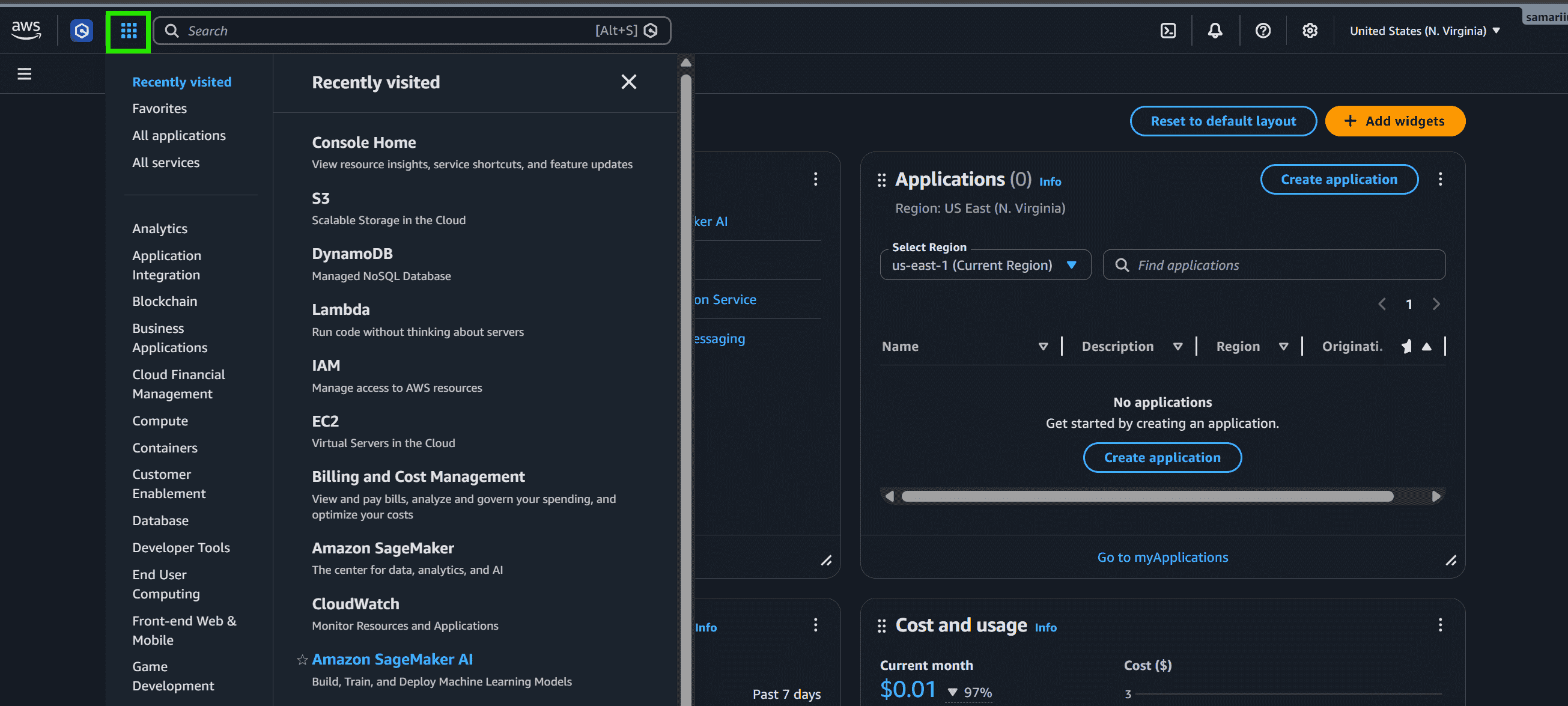The width and height of the screenshot is (1568, 706).
Task: Click the Applications widget resize corner icon
Action: click(x=1450, y=561)
